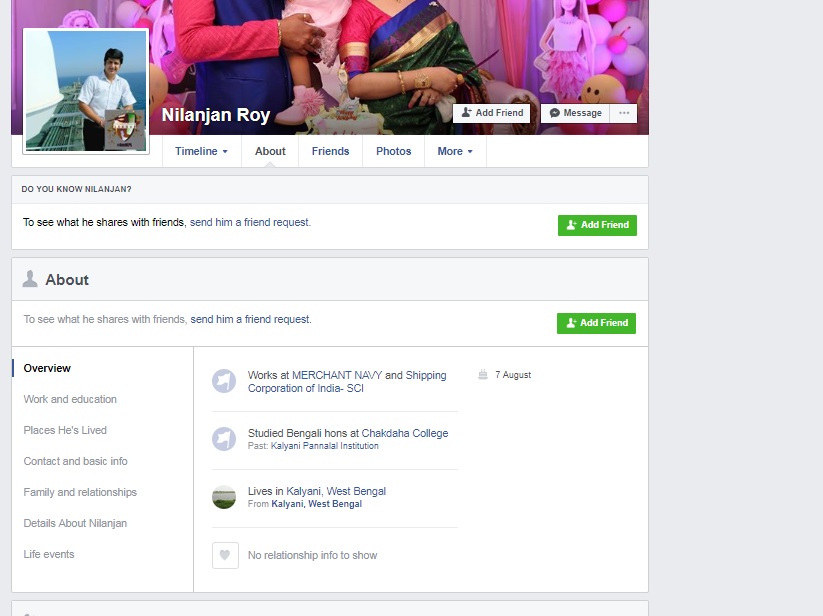Image resolution: width=823 pixels, height=616 pixels.
Task: Go to the Photos tab
Action: click(393, 151)
